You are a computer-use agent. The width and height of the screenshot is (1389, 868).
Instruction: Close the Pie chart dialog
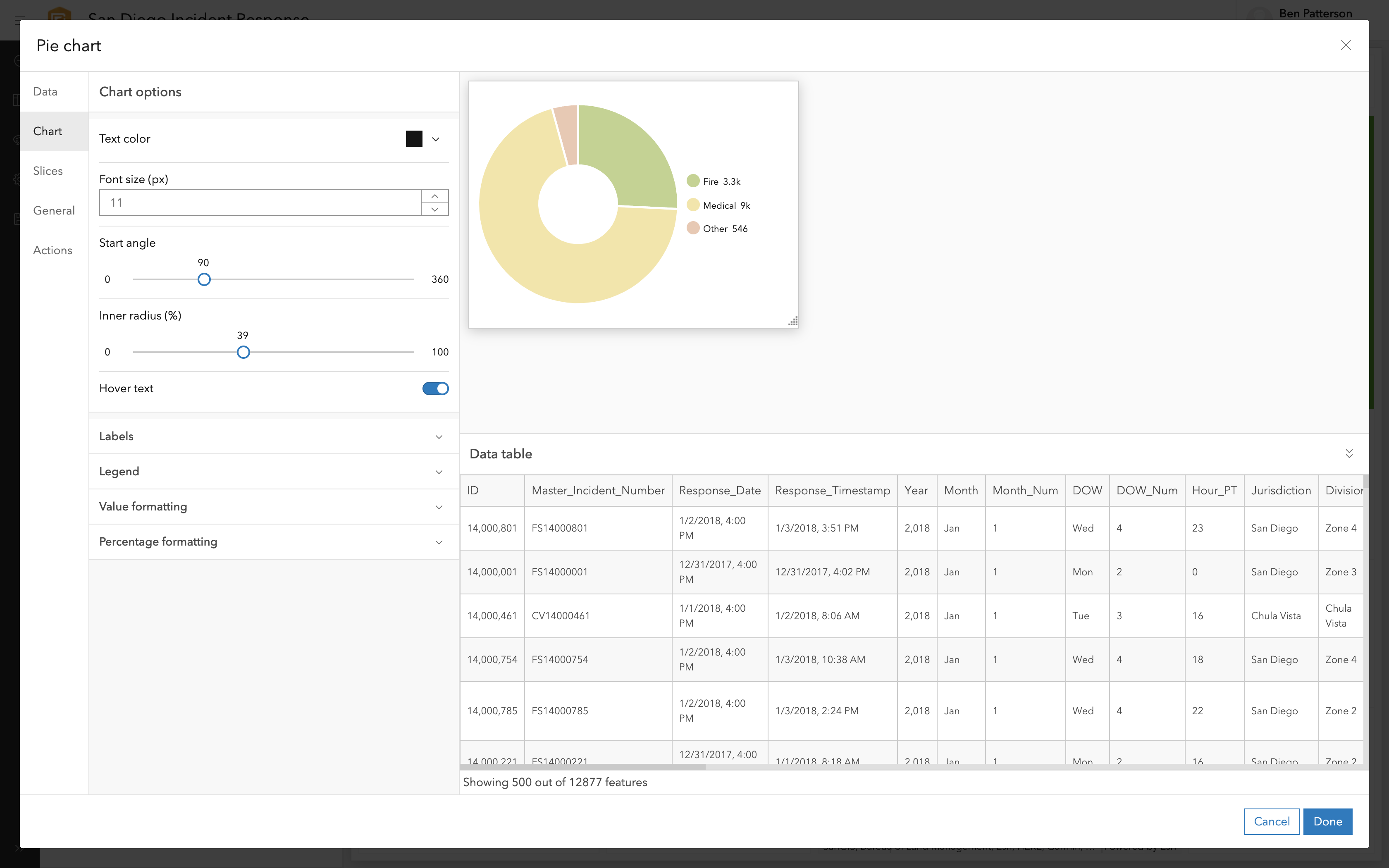[1345, 45]
